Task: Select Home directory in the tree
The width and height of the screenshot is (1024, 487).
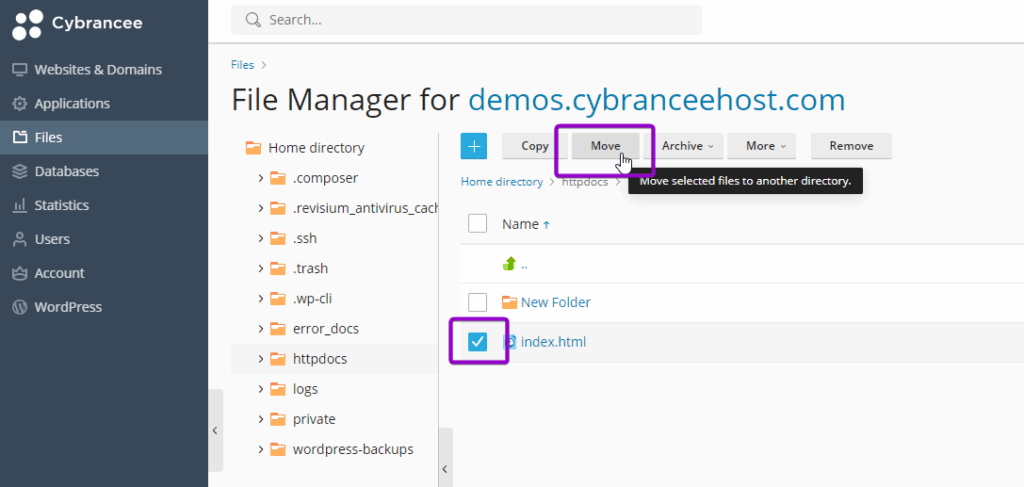Action: (x=316, y=148)
